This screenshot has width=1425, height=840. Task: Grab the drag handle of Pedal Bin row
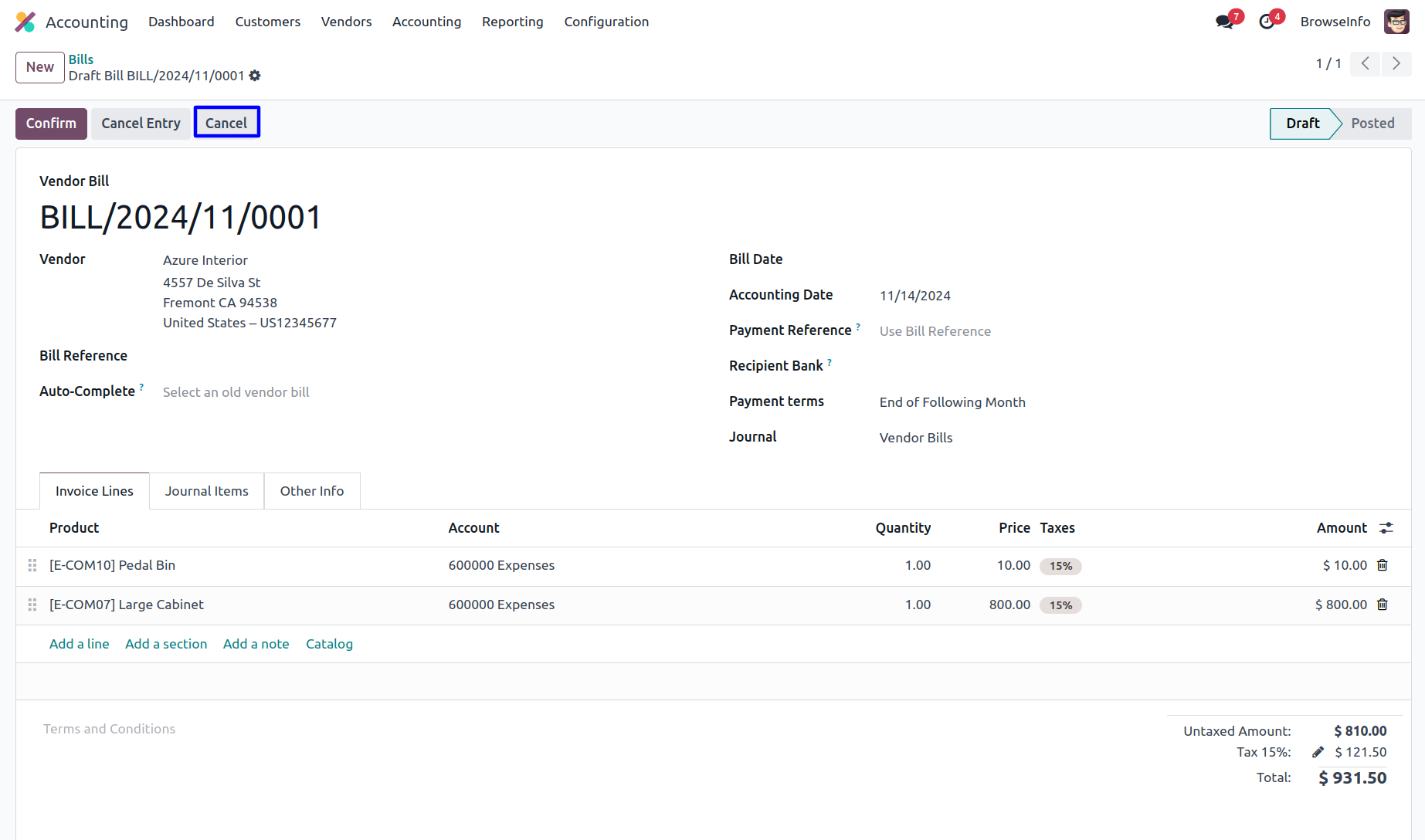pos(32,565)
